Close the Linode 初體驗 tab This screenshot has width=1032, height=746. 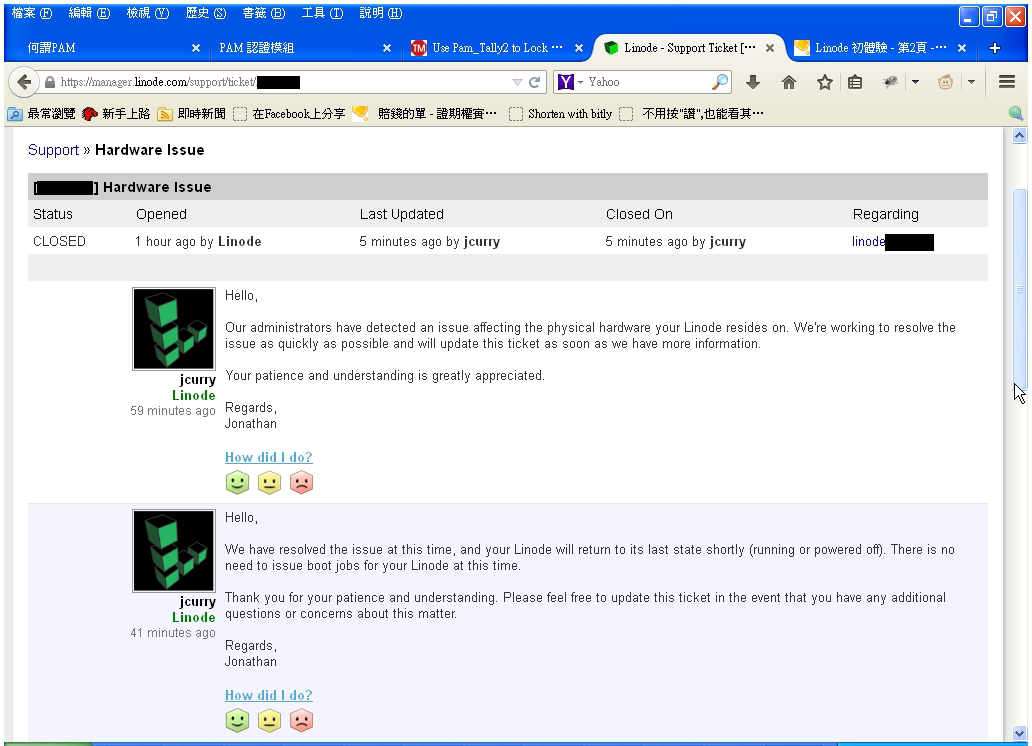pos(962,48)
